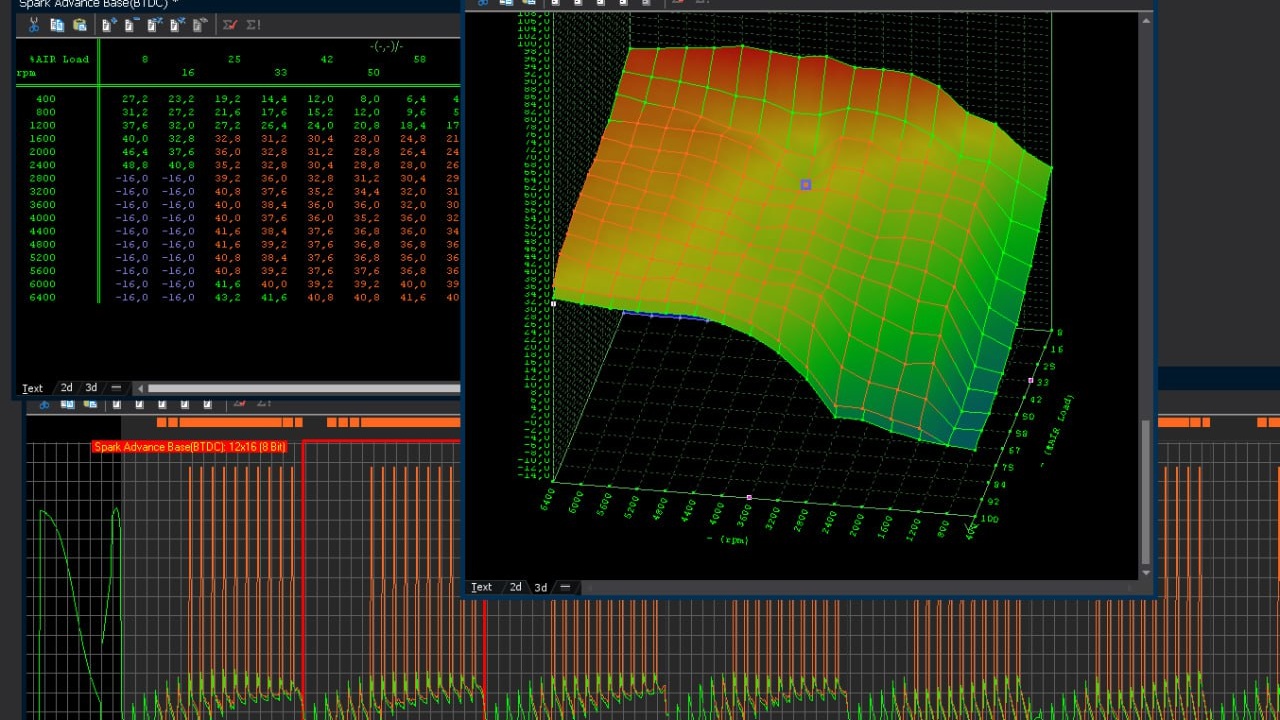The height and width of the screenshot is (720, 1280).
Task: Click the Paste clipboard icon in text map toolbar
Action: [80, 25]
